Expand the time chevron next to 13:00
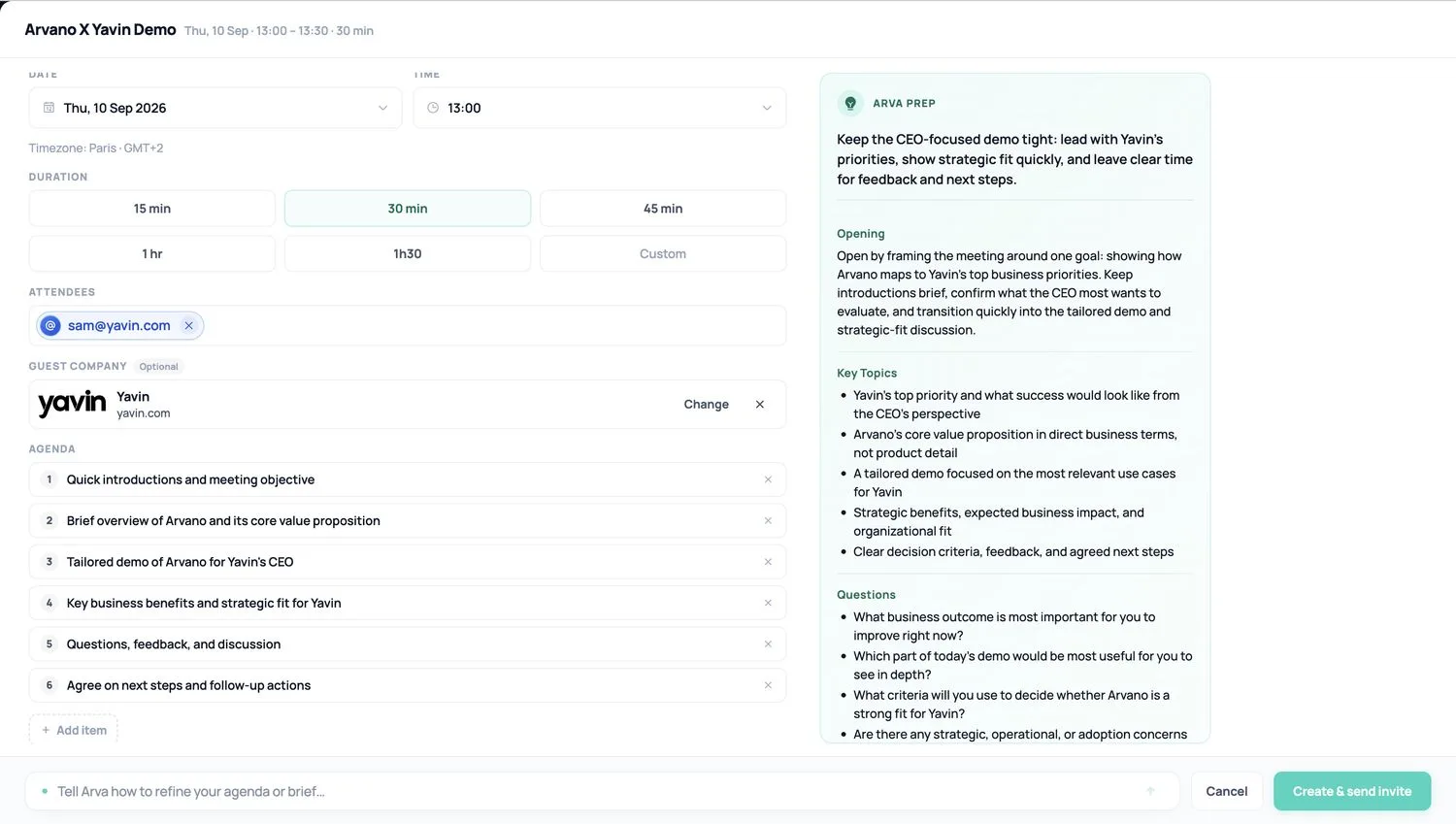1456x824 pixels. click(x=767, y=108)
